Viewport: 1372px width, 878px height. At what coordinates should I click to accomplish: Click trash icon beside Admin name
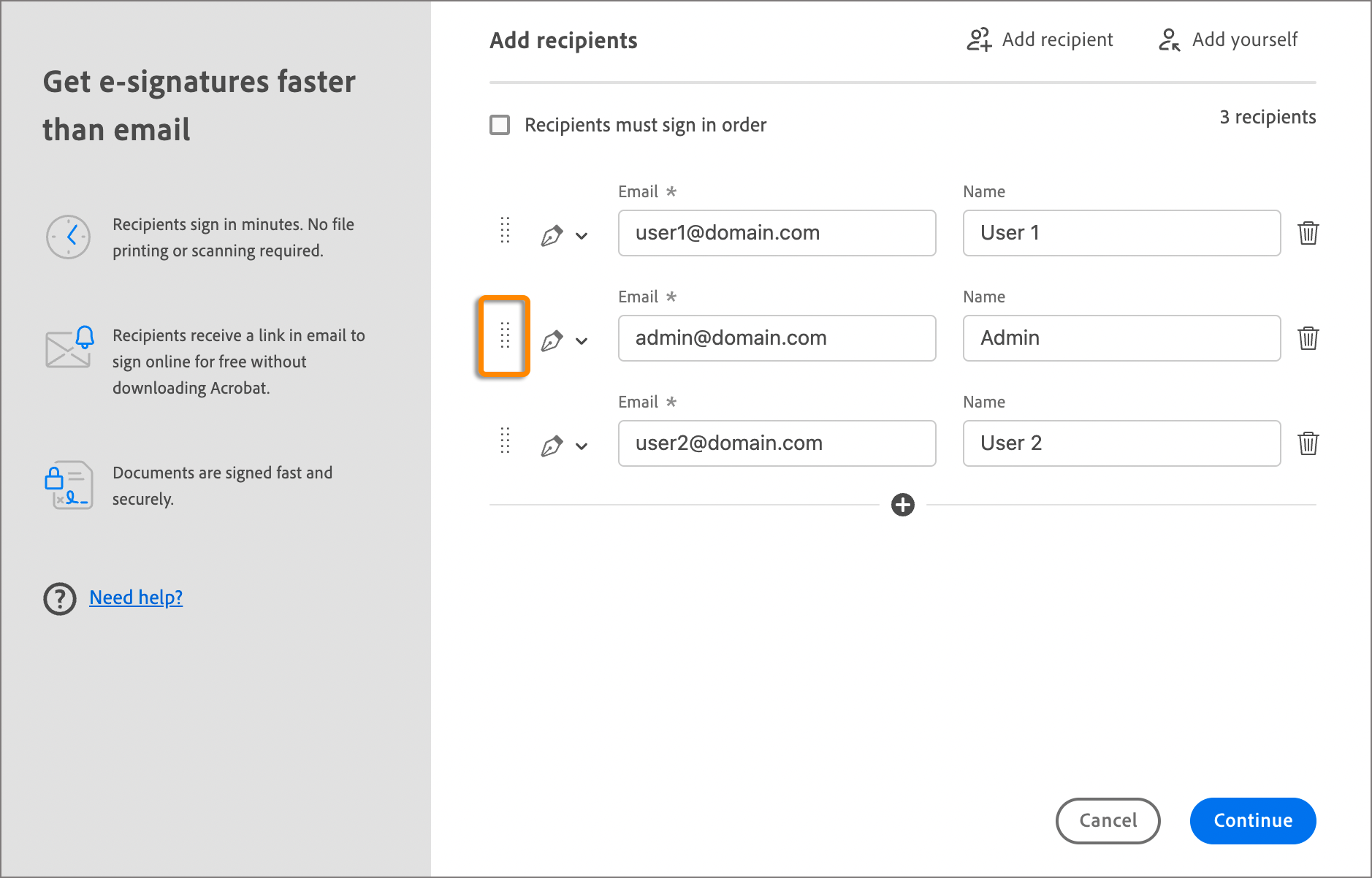tap(1308, 338)
